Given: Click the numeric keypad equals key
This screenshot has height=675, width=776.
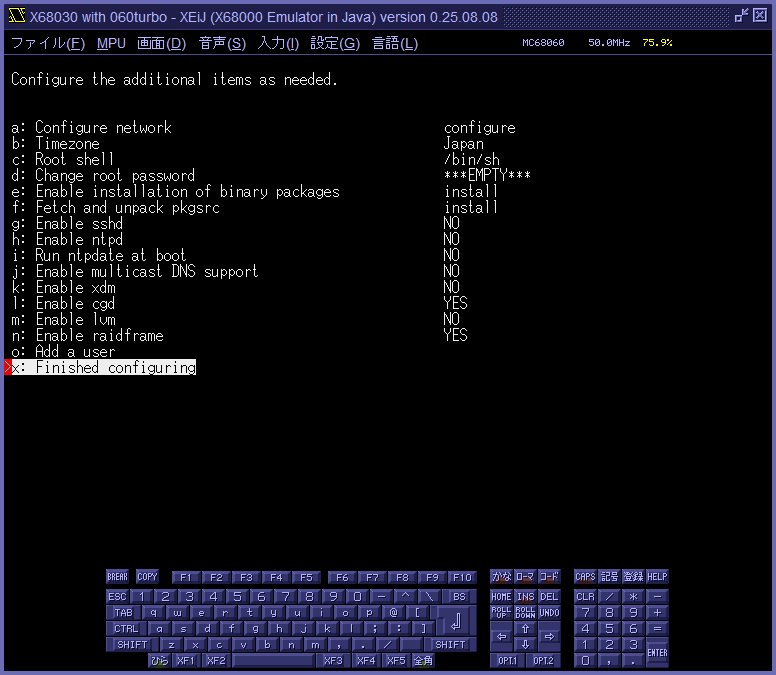Looking at the screenshot, I should [x=657, y=628].
